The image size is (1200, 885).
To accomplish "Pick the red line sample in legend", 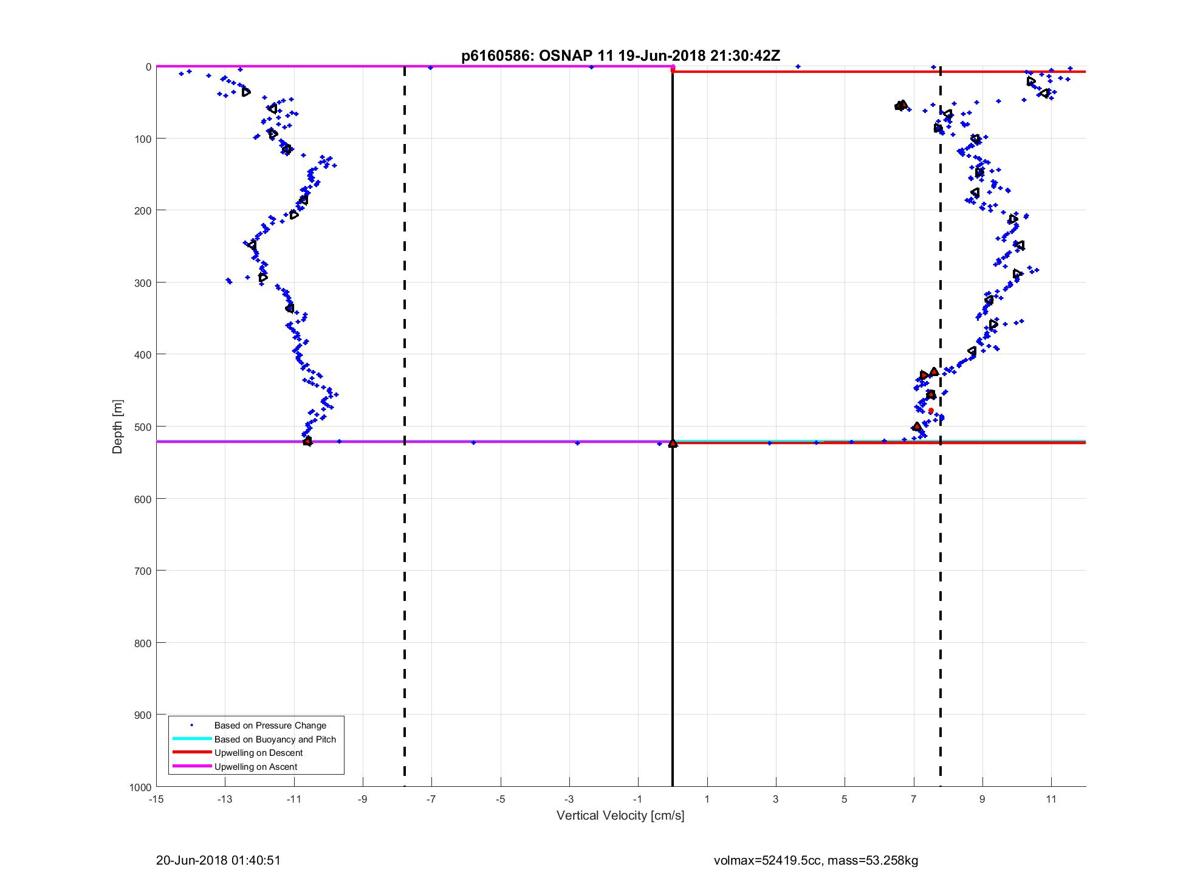I will click(192, 753).
